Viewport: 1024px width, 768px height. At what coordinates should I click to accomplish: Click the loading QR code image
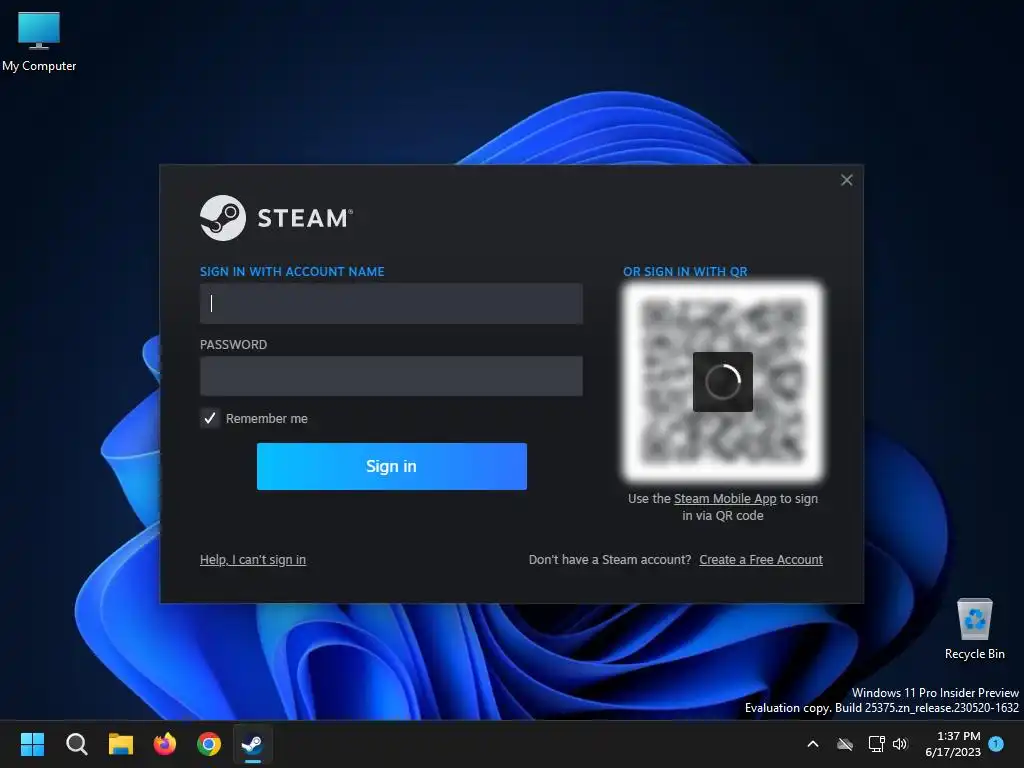[x=722, y=382]
